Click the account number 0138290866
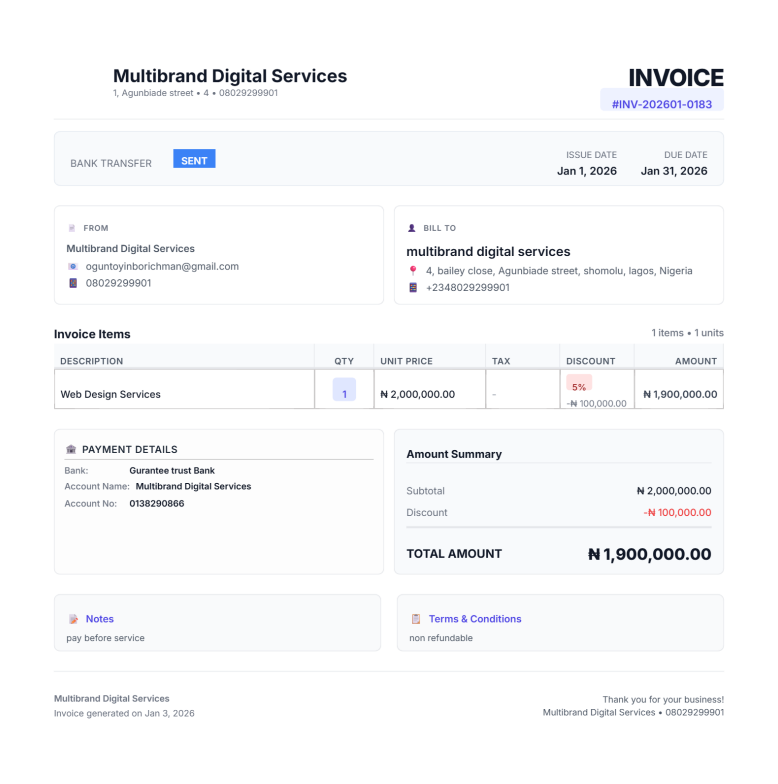778x784 pixels. point(157,504)
